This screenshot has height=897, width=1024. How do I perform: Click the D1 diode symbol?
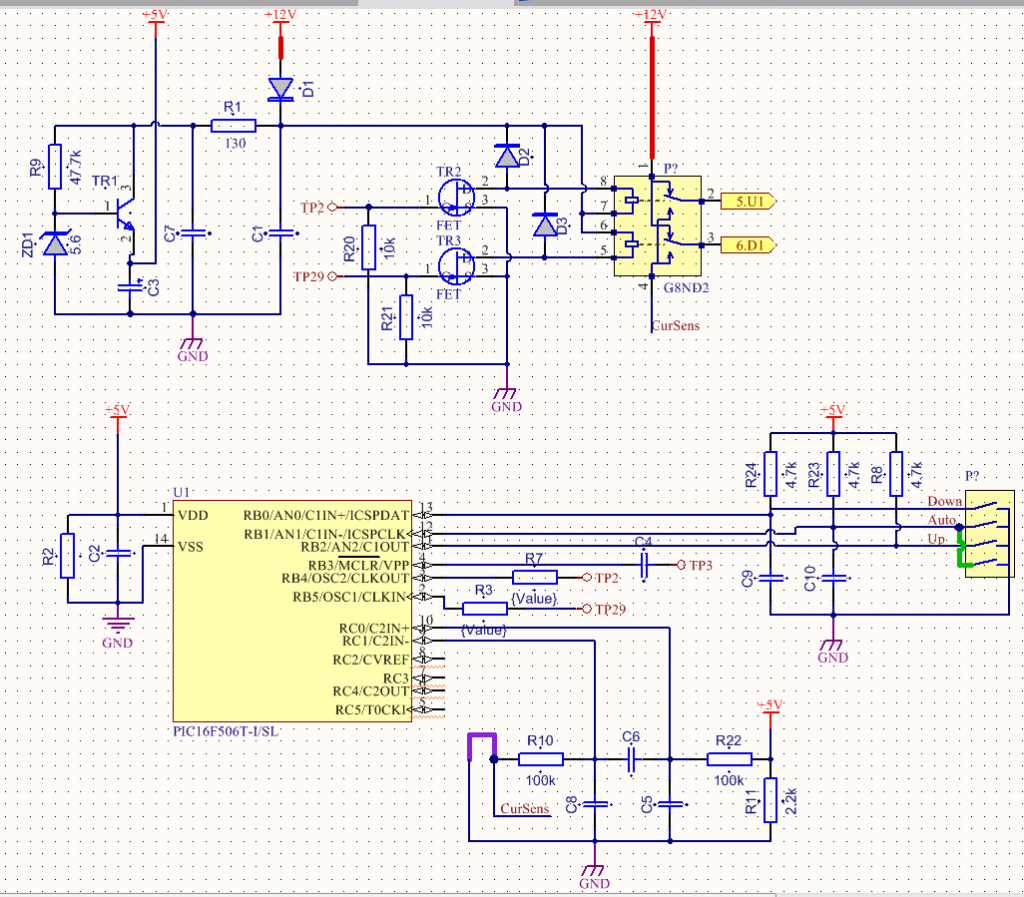pyautogui.click(x=280, y=89)
